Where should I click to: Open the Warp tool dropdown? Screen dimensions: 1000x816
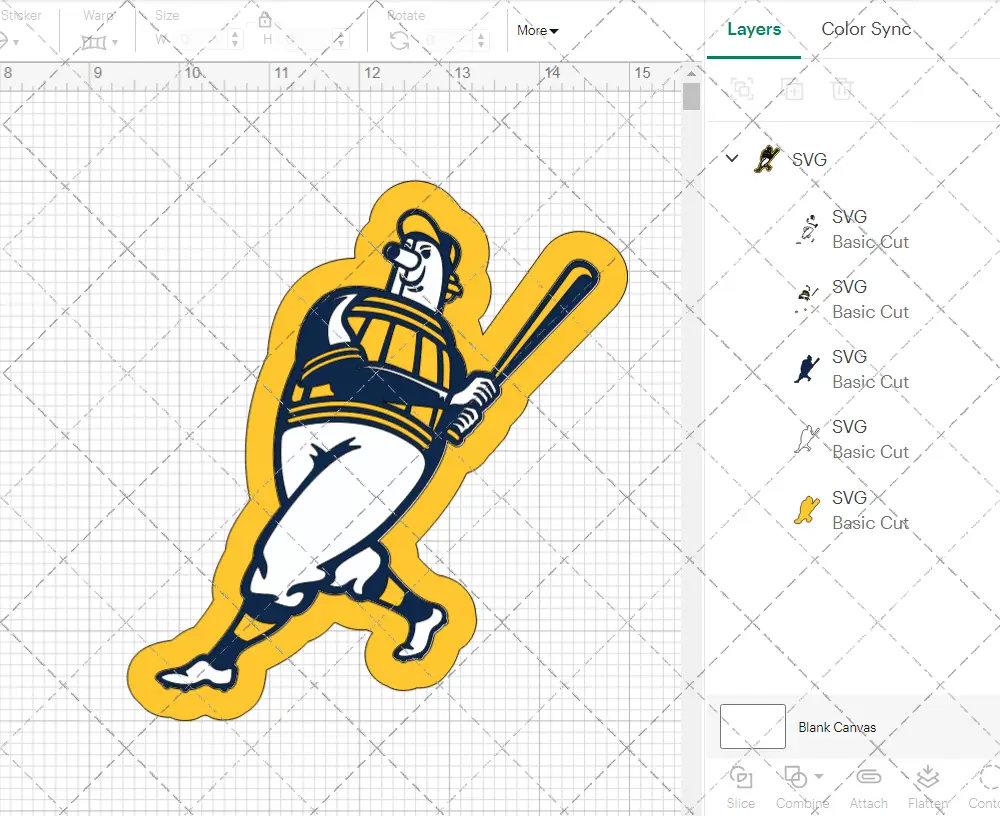click(x=115, y=43)
